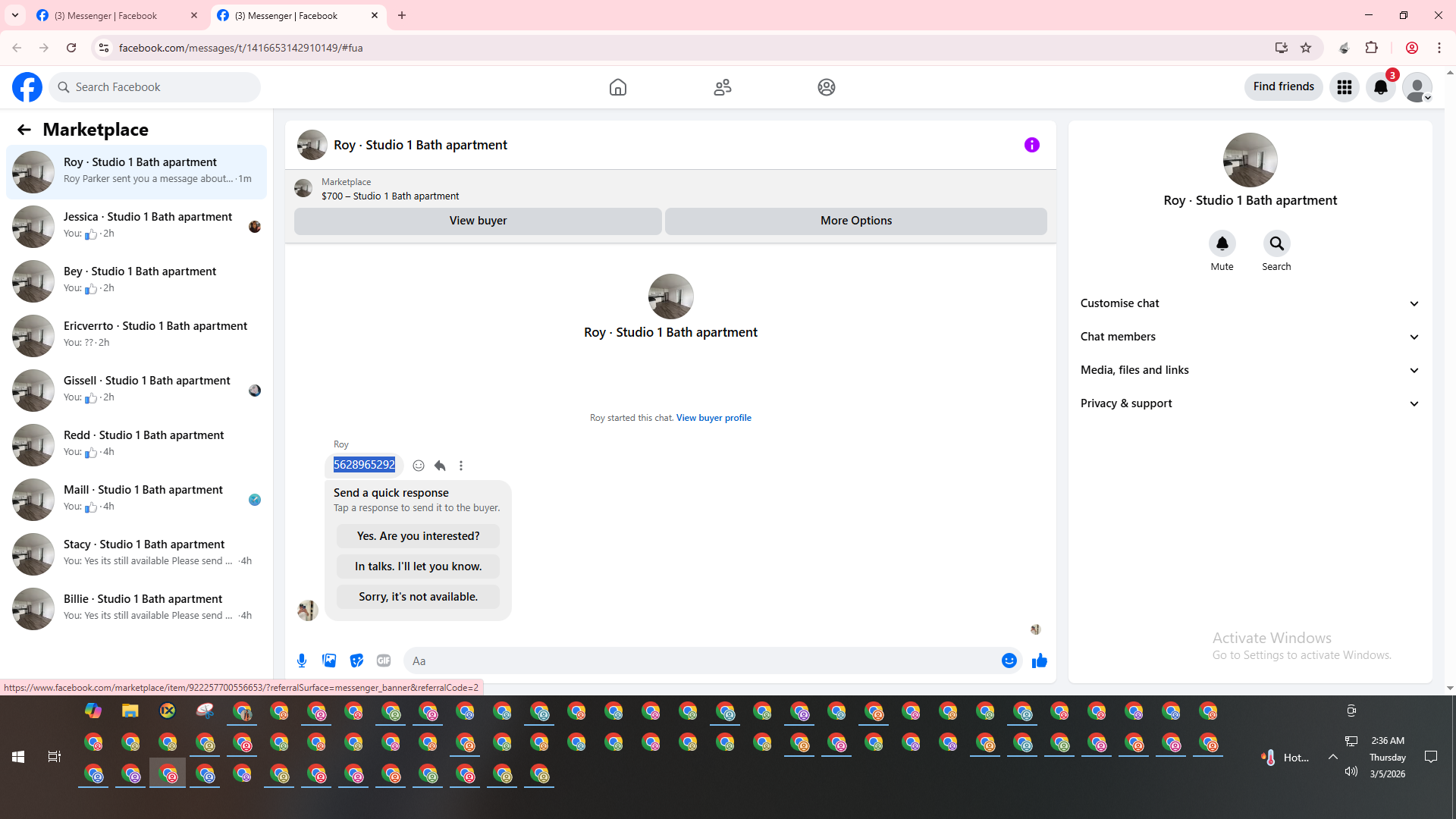Focus the Search Facebook field
1456x819 pixels.
pyautogui.click(x=155, y=87)
